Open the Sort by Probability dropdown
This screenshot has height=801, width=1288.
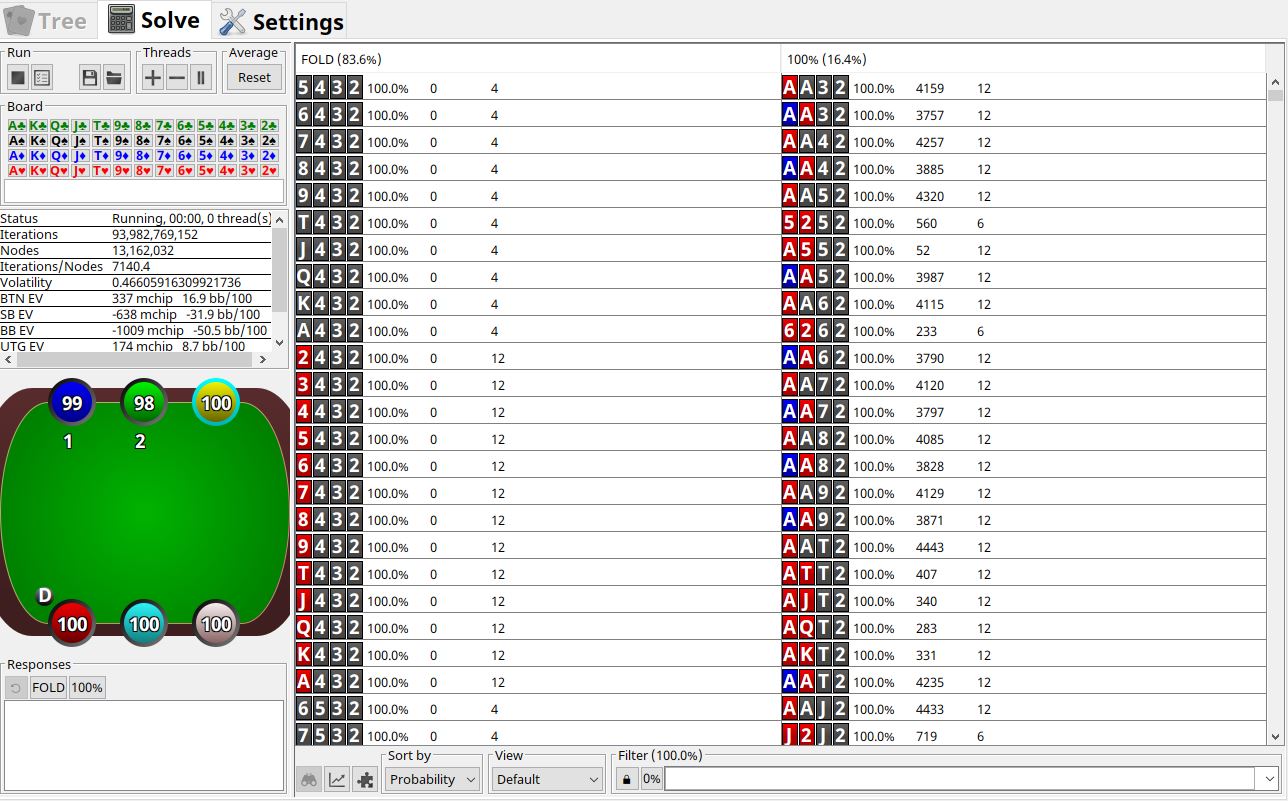coord(431,779)
